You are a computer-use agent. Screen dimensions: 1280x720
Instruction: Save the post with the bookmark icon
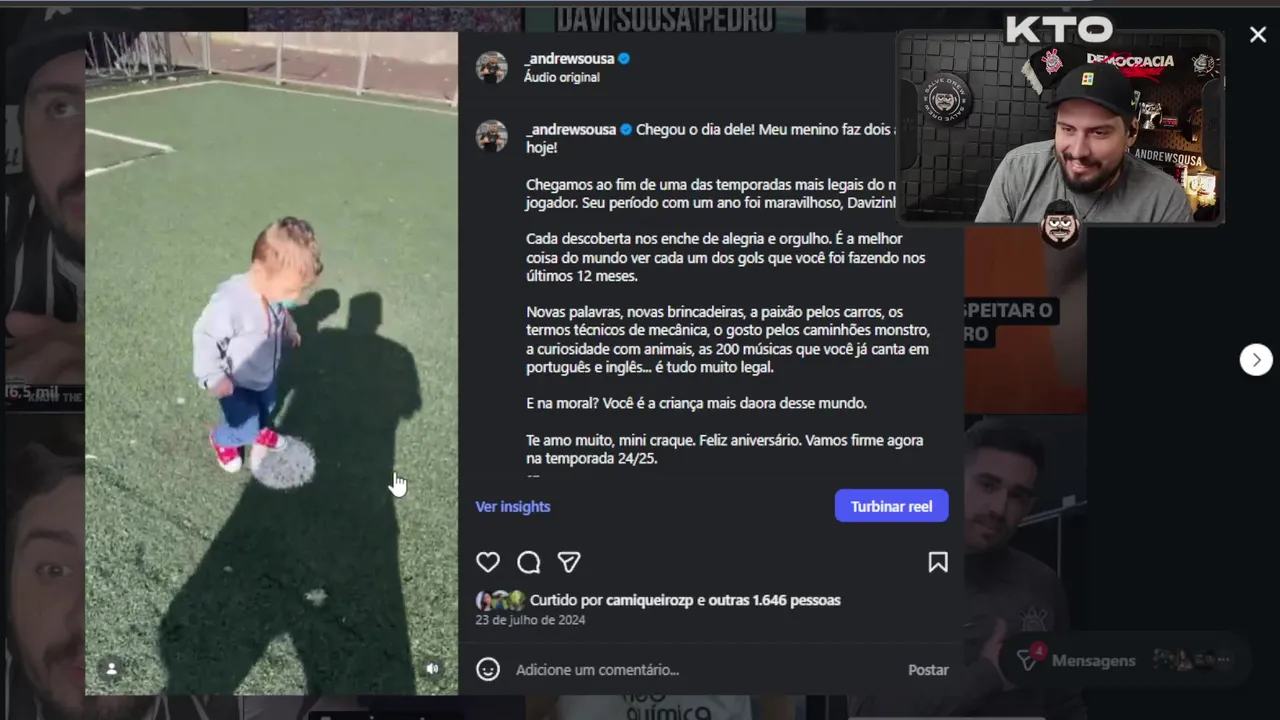tap(938, 562)
